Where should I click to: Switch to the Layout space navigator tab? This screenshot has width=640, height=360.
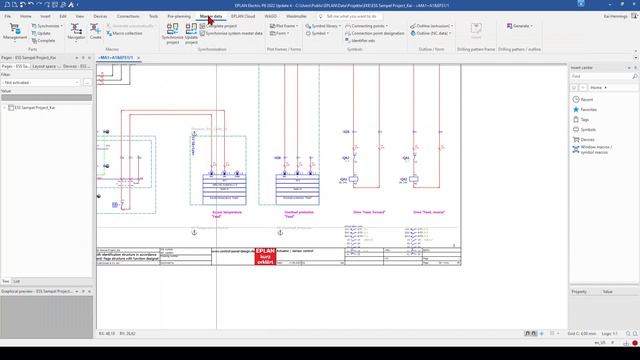point(46,66)
